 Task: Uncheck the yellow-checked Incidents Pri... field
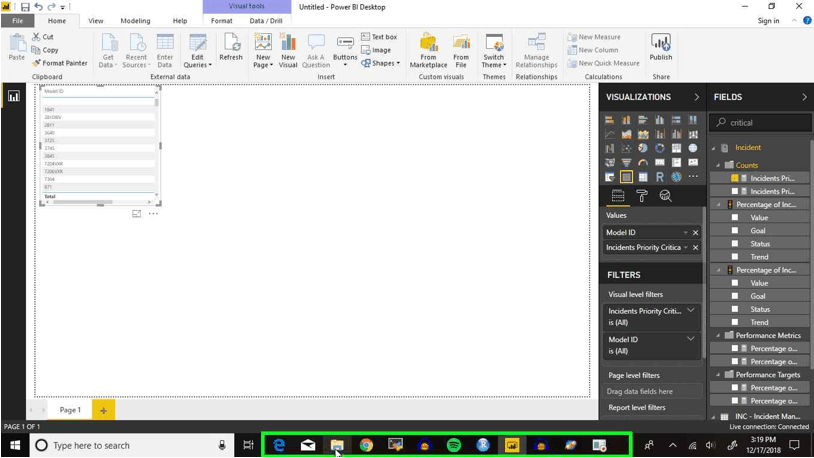735,178
